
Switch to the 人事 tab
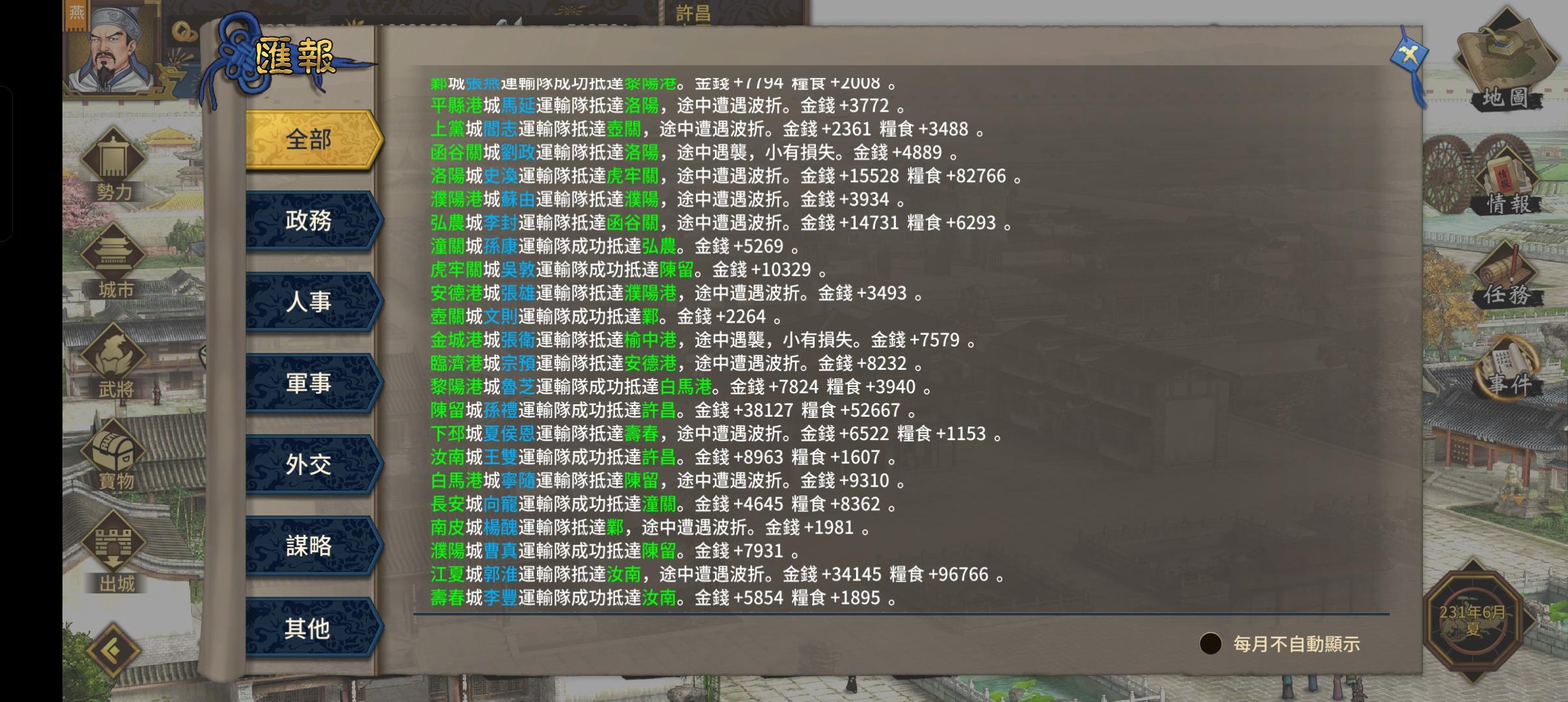click(309, 302)
